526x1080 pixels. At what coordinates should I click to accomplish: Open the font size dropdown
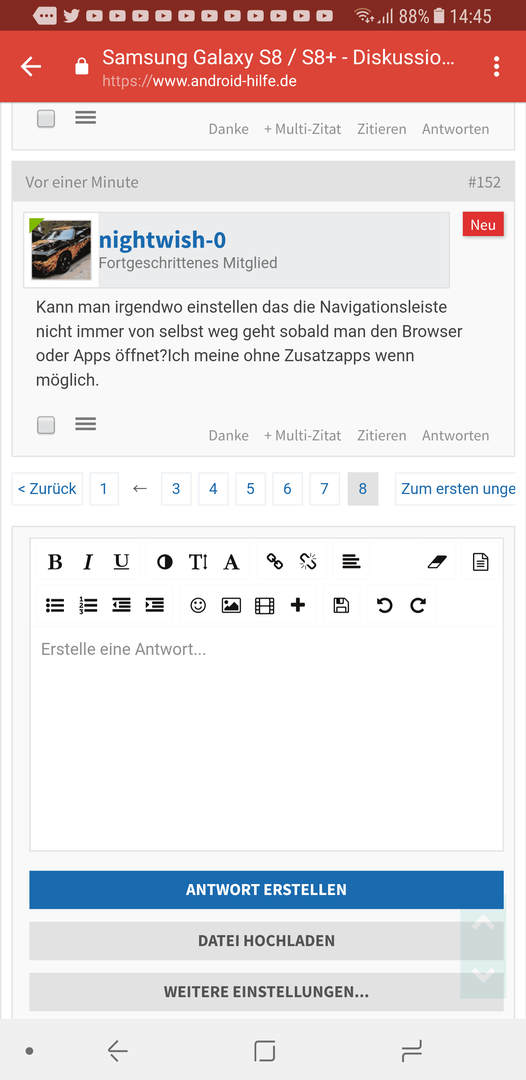tap(198, 562)
